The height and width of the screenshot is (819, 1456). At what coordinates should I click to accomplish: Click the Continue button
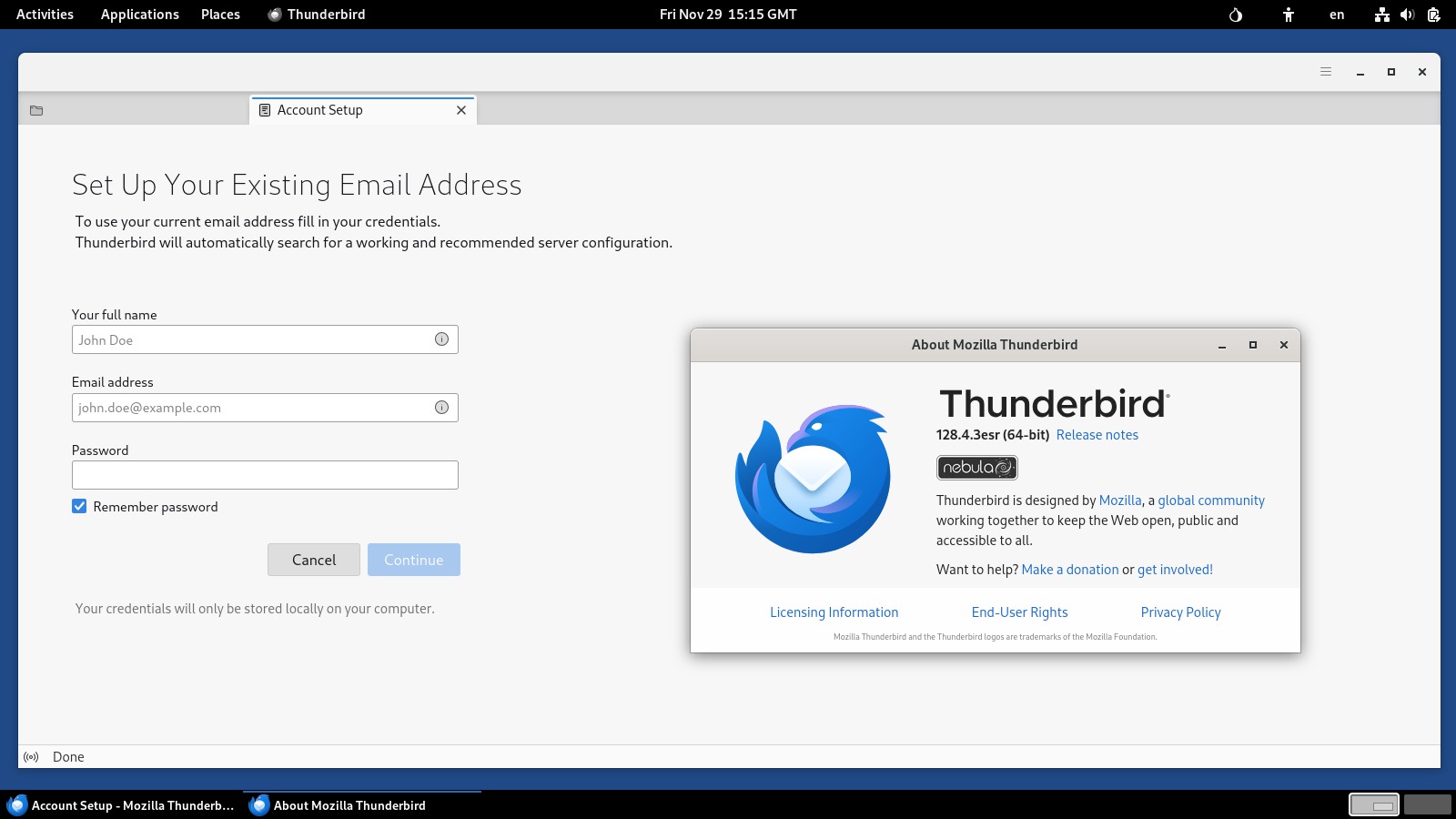(x=414, y=560)
